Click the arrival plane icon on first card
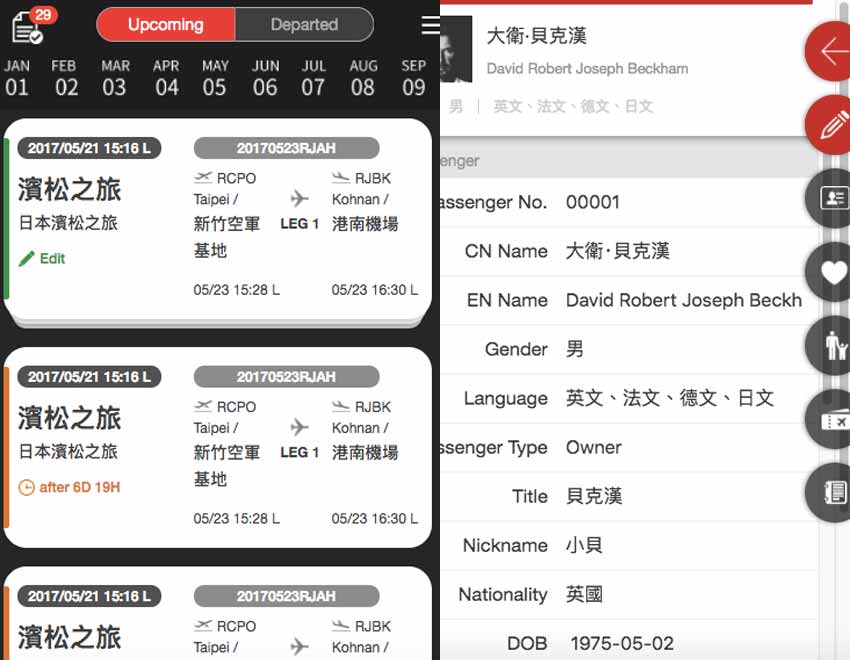850x660 pixels. point(341,177)
